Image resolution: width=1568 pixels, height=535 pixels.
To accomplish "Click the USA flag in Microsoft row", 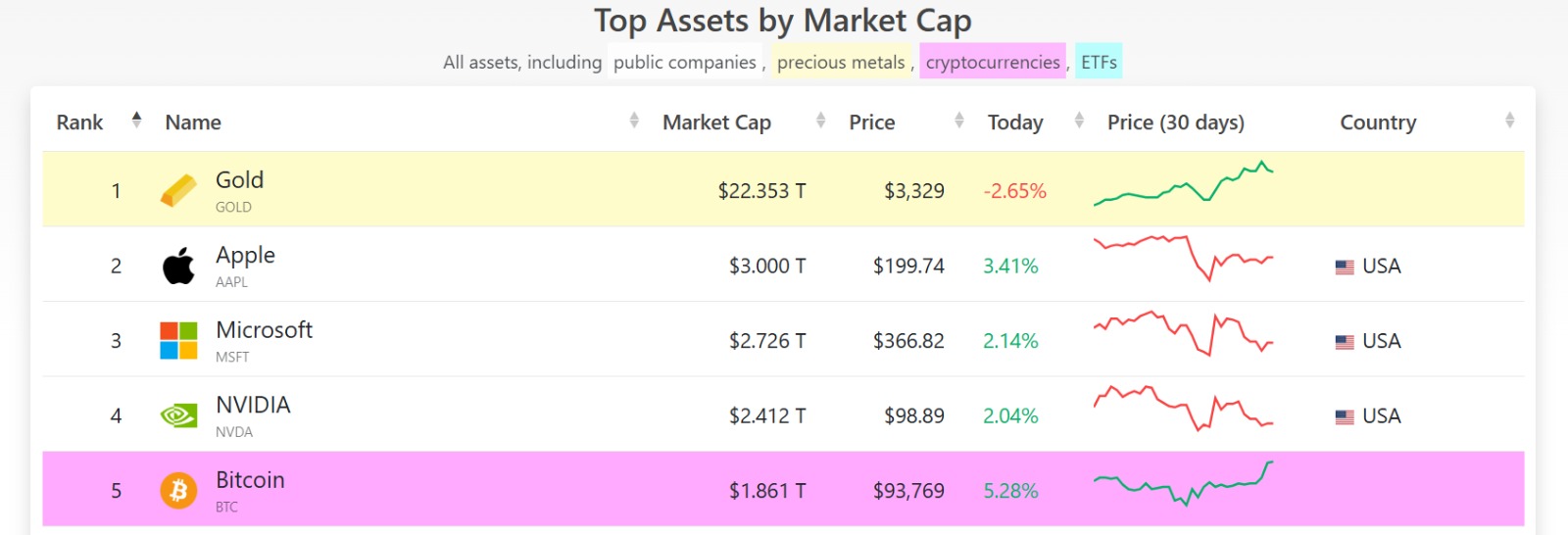I will click(1345, 342).
